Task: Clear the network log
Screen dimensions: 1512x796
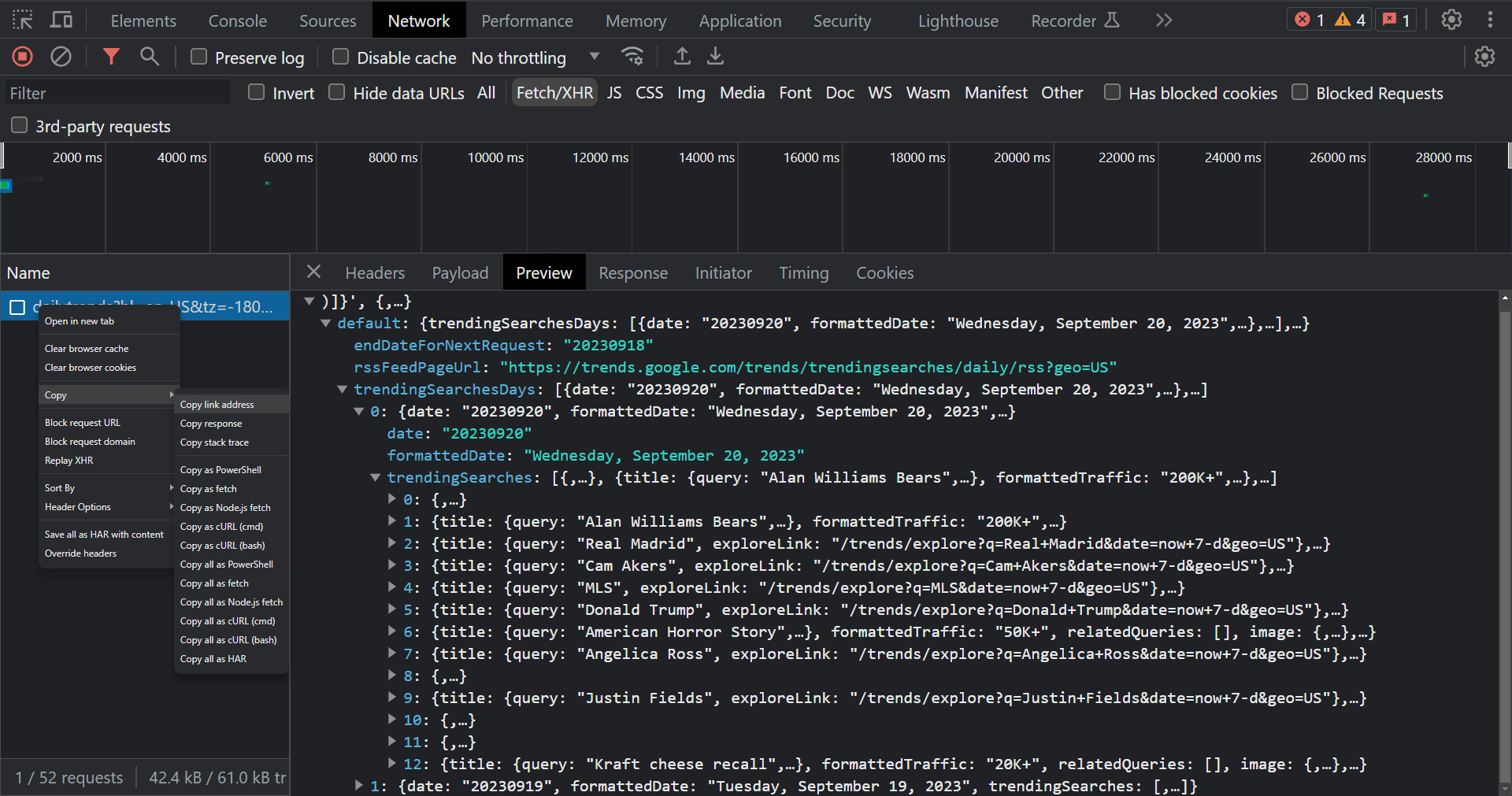Action: point(61,56)
